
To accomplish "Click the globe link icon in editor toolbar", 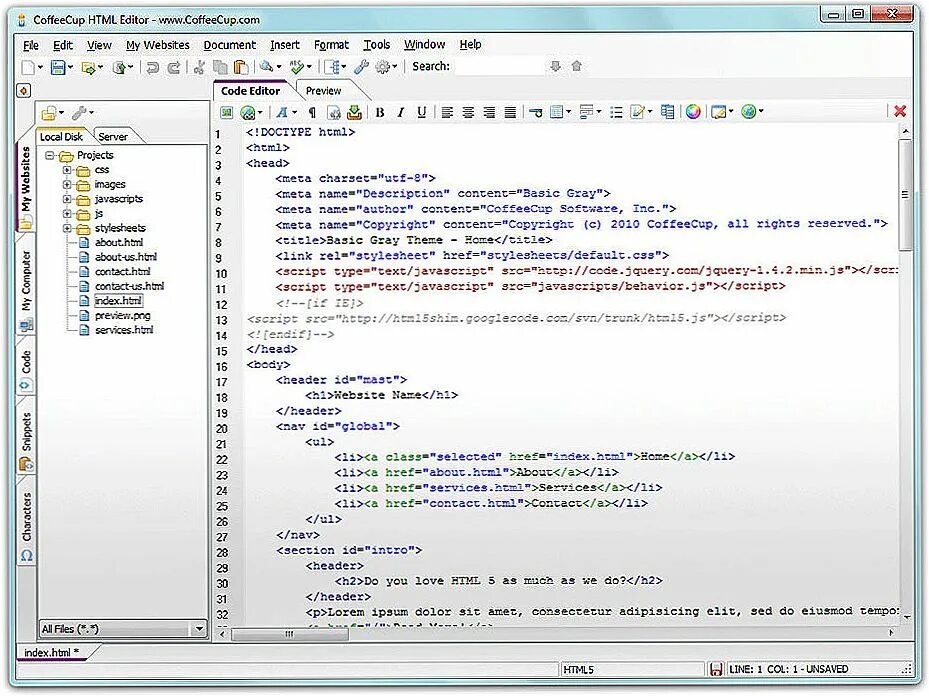I will [248, 112].
